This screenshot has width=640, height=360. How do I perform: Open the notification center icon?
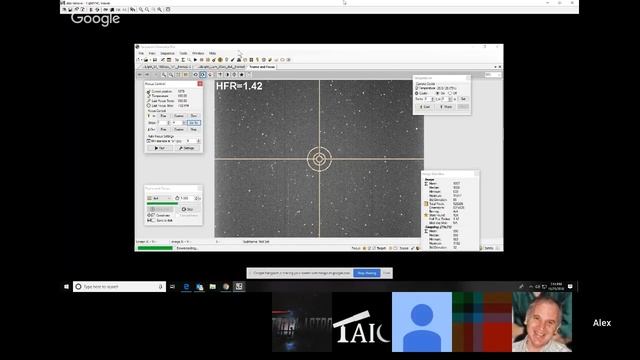coord(570,286)
